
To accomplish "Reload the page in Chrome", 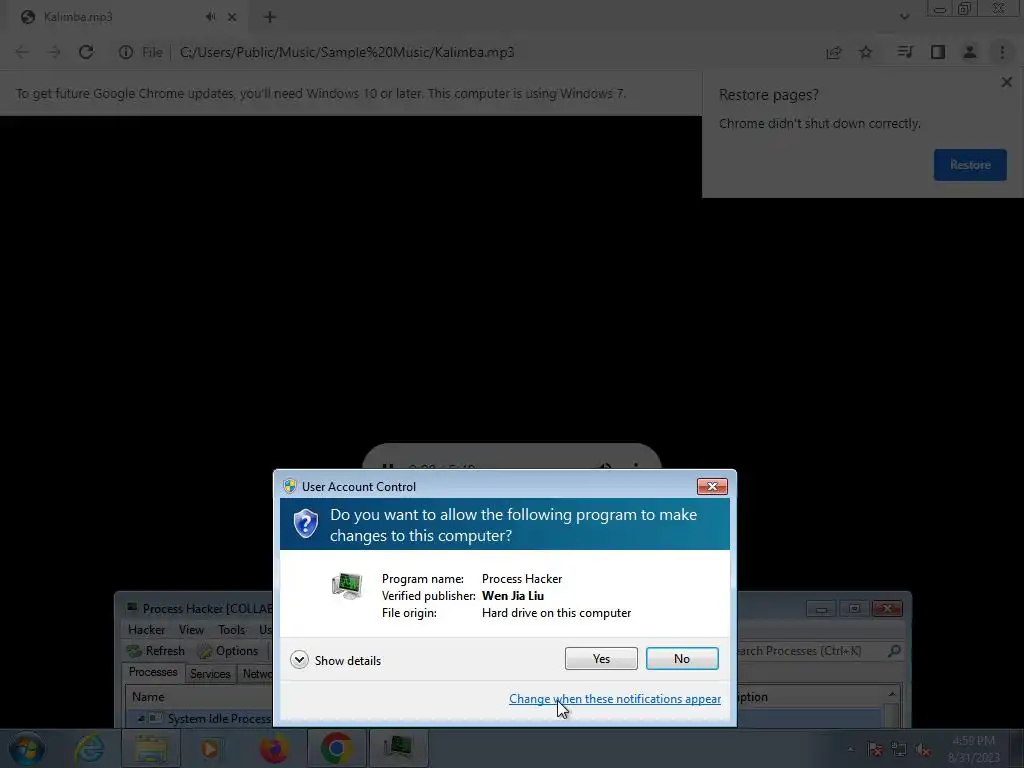I will pyautogui.click(x=86, y=52).
